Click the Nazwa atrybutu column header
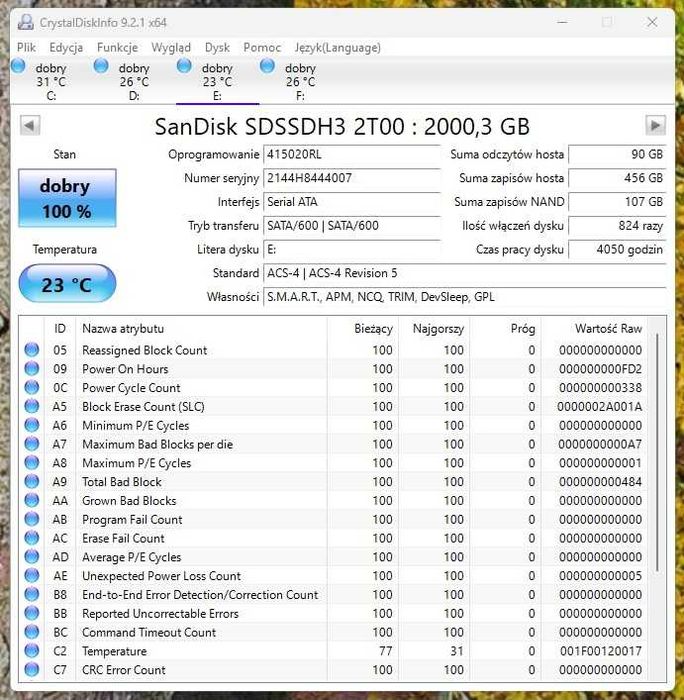This screenshot has height=700, width=684. tap(201, 329)
